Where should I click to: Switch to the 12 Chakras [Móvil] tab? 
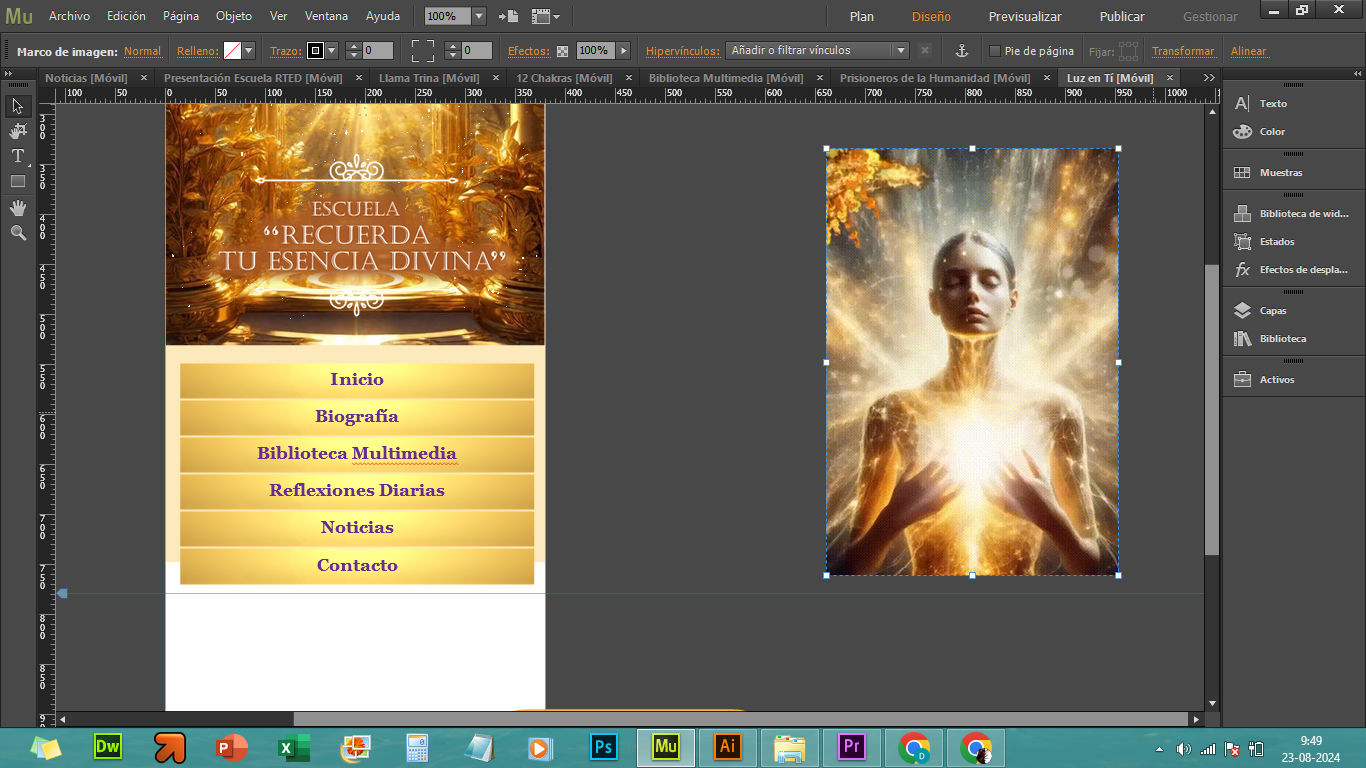[563, 78]
